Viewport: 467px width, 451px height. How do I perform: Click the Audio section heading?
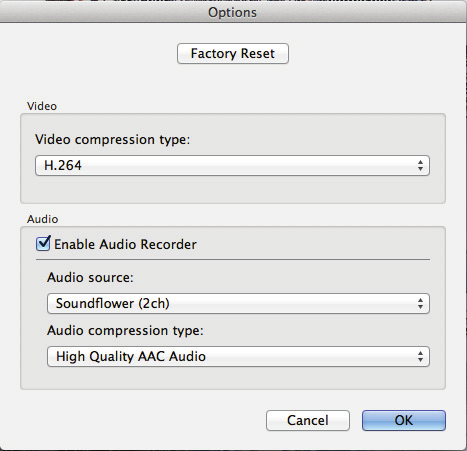point(43,219)
